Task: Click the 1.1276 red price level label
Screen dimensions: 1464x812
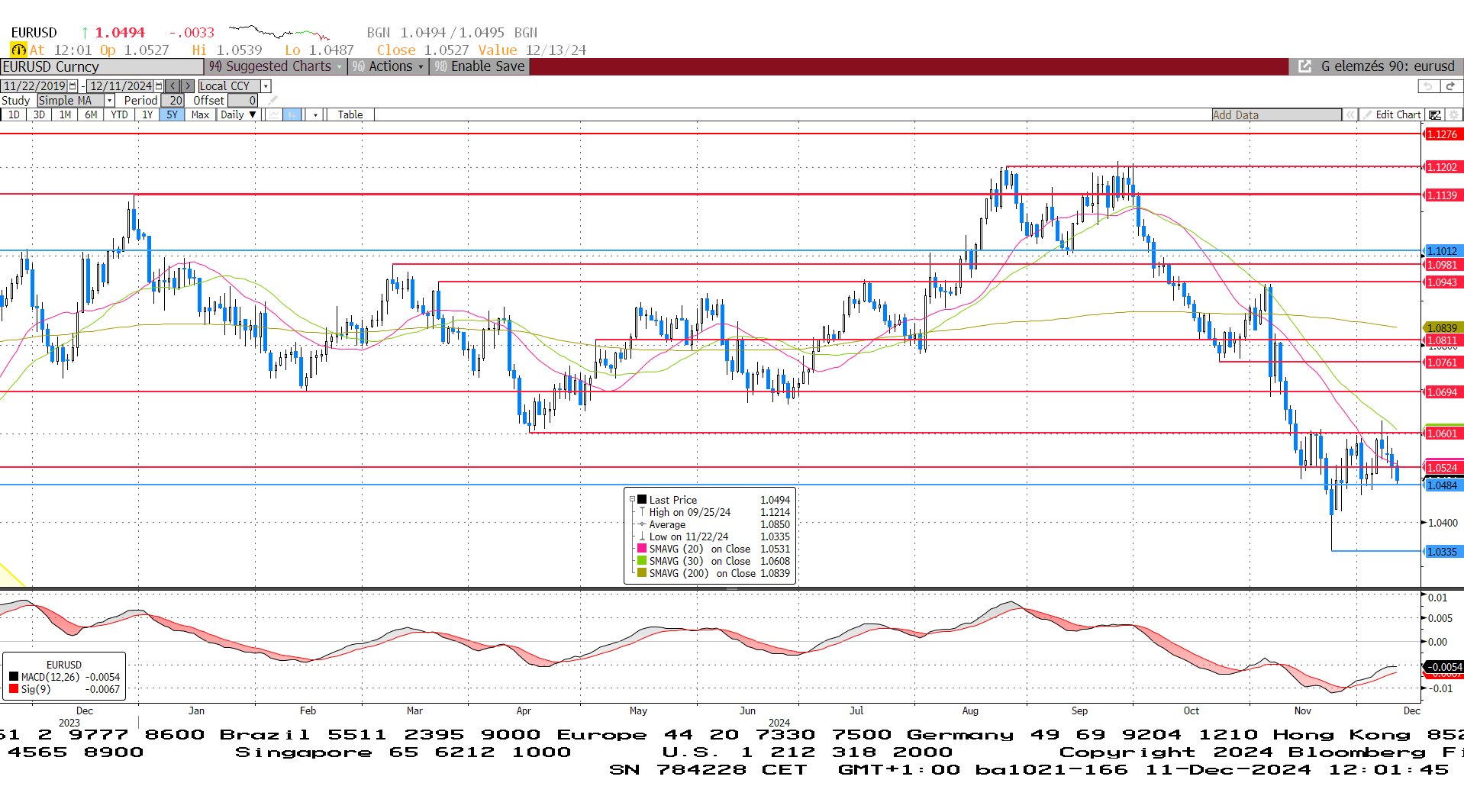Action: [x=1442, y=134]
